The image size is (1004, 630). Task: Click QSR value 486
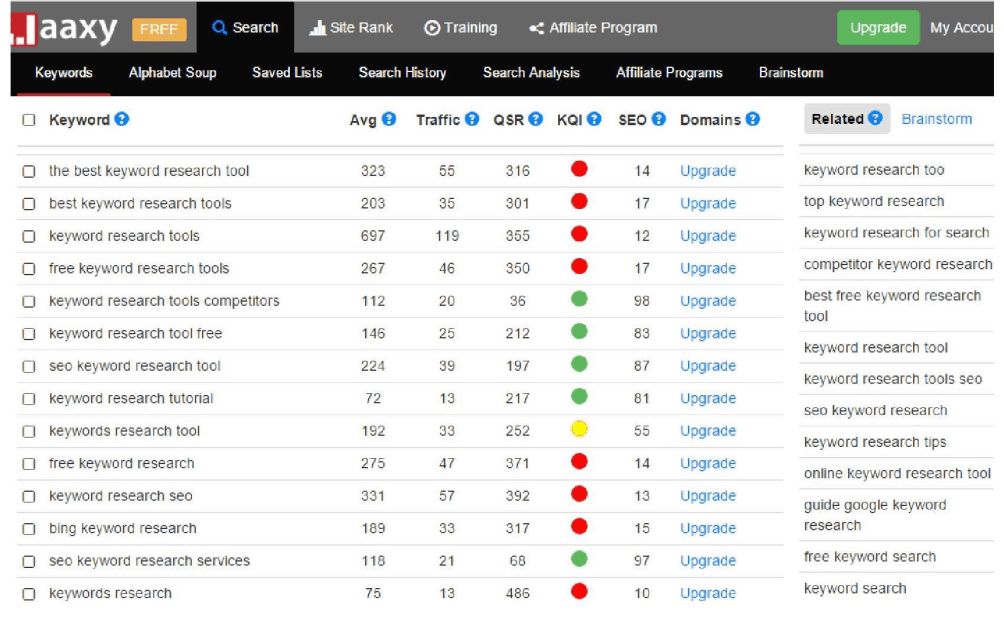click(517, 594)
